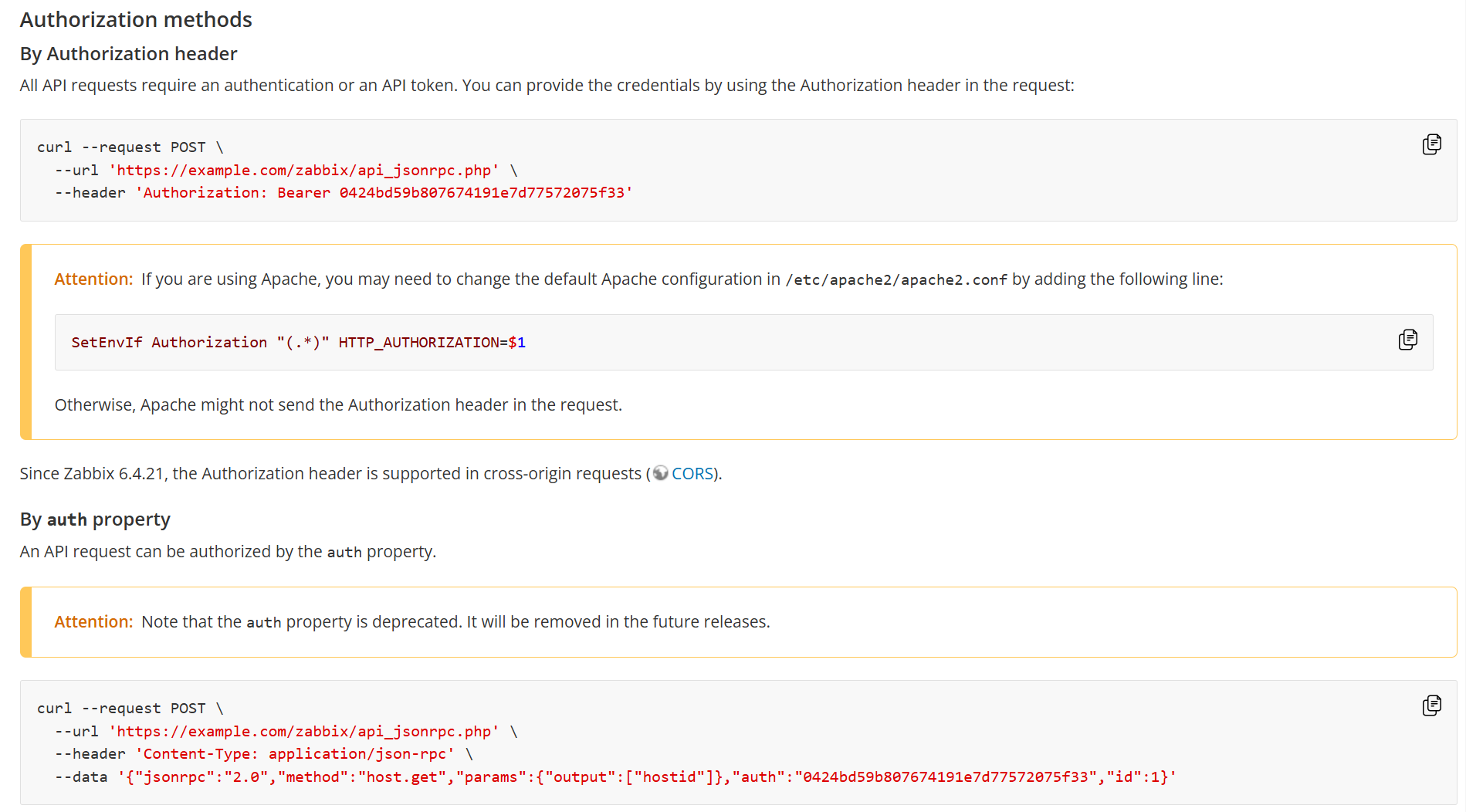
Task: Click the URL in the last curl block
Action: point(303,732)
